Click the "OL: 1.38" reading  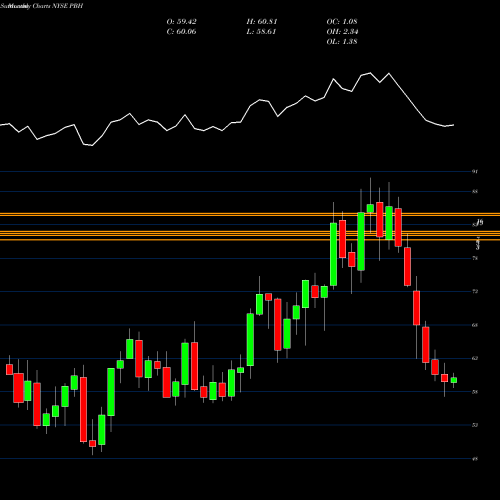coord(342,42)
